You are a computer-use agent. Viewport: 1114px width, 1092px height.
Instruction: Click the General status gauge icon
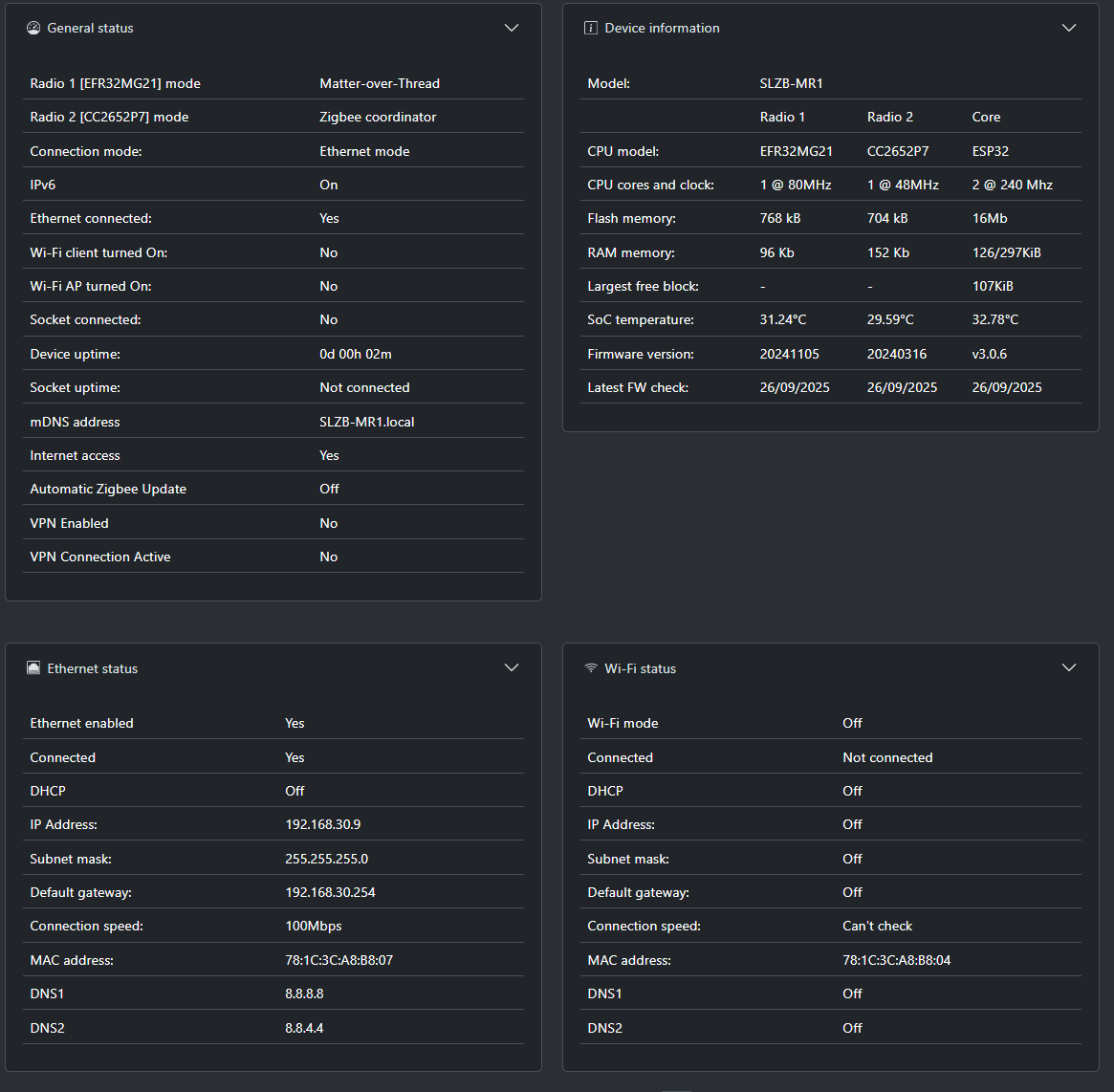coord(33,28)
